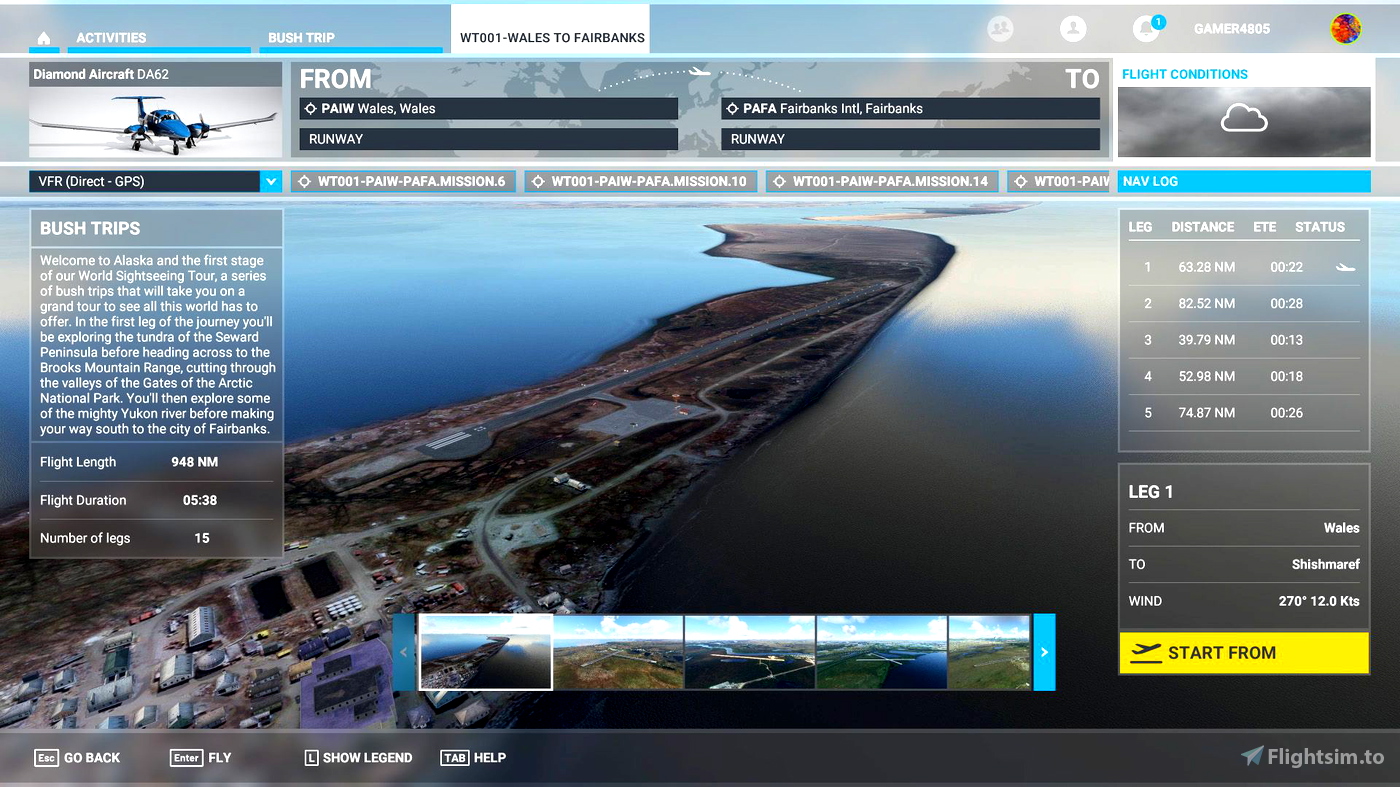Show previous thumbnails with left arrow
Image resolution: width=1400 pixels, height=787 pixels.
[404, 652]
